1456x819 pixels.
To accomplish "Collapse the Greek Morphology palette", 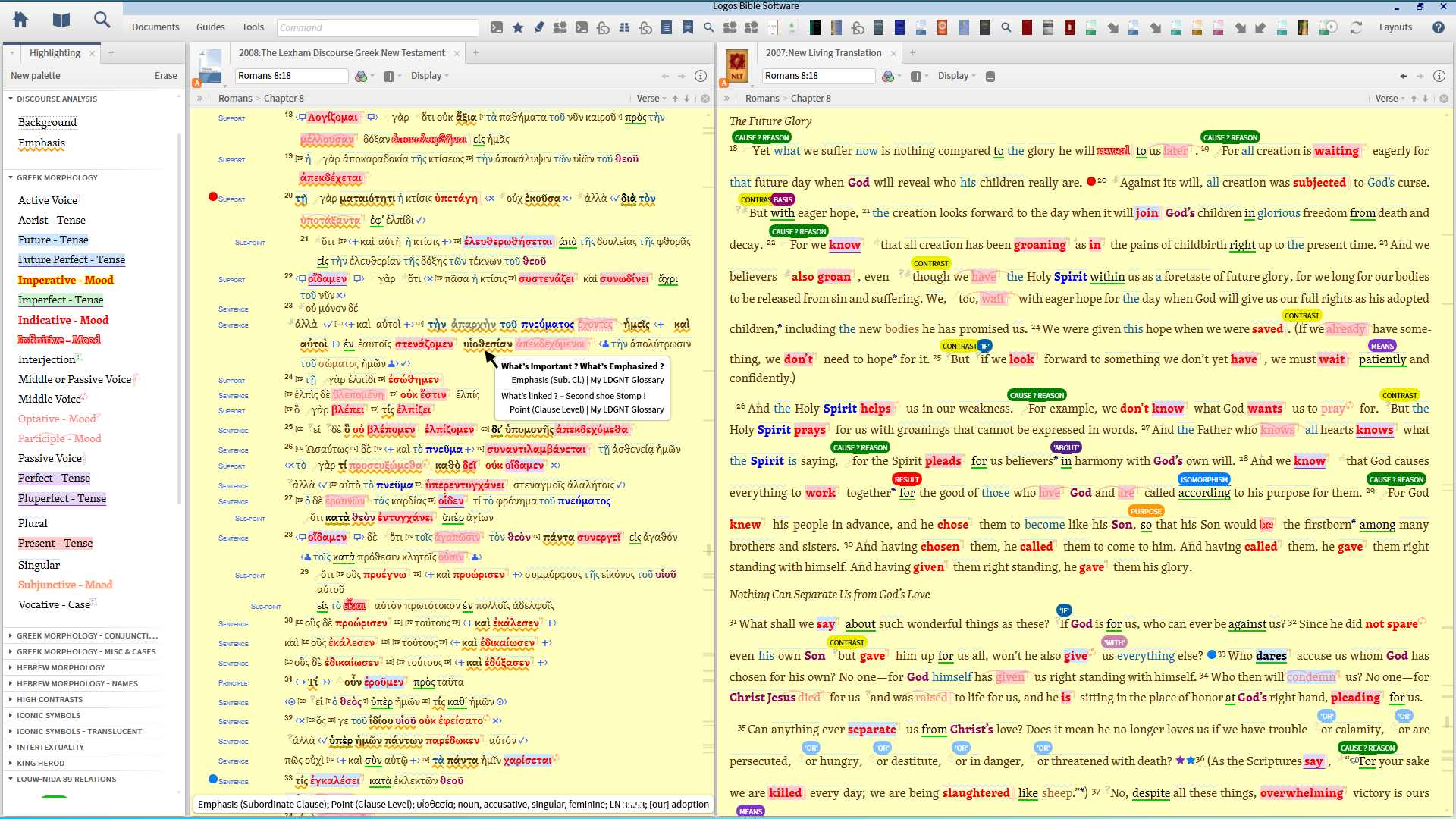I will pos(11,177).
